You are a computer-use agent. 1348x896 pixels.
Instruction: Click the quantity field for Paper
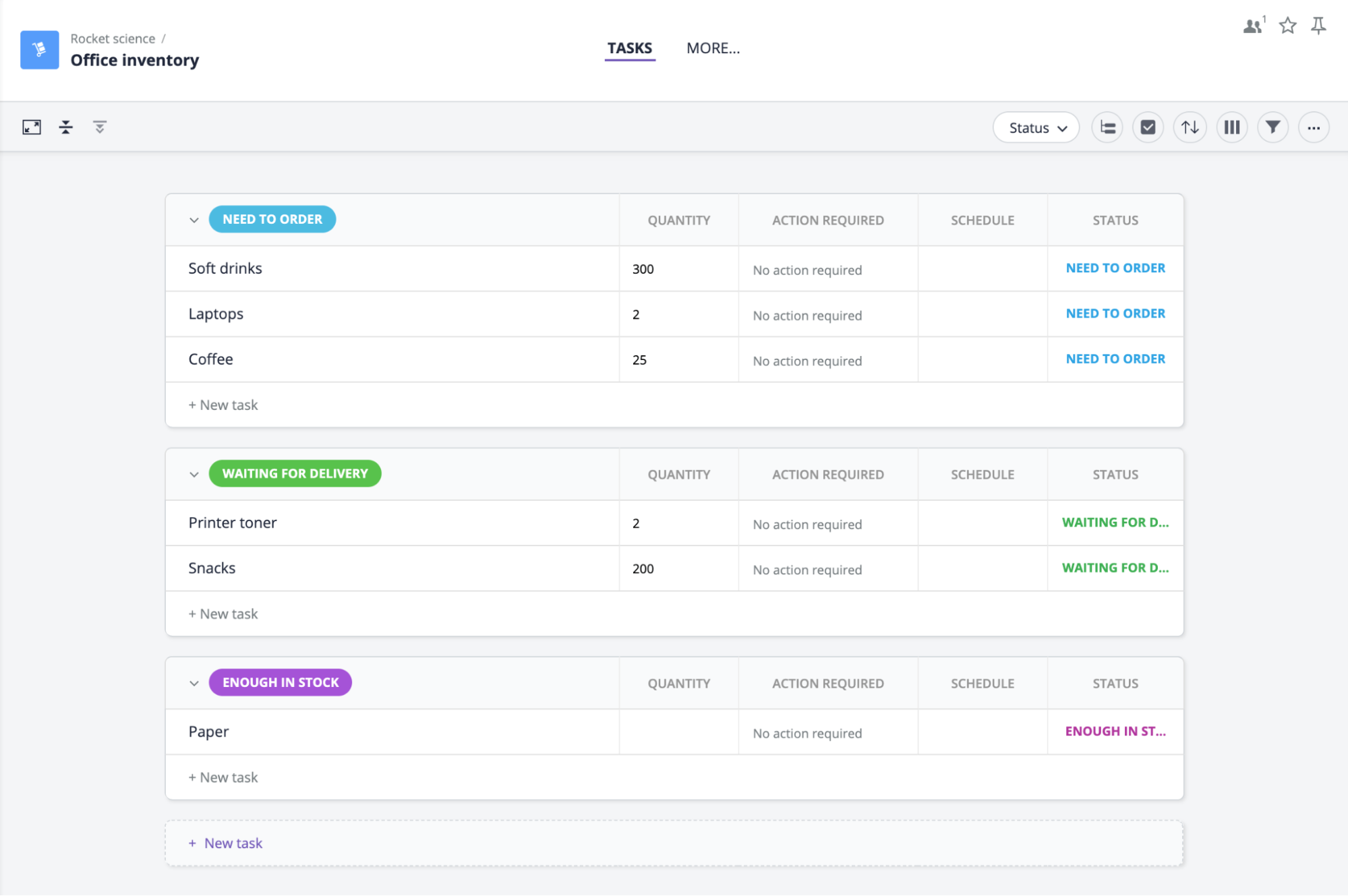coord(678,731)
